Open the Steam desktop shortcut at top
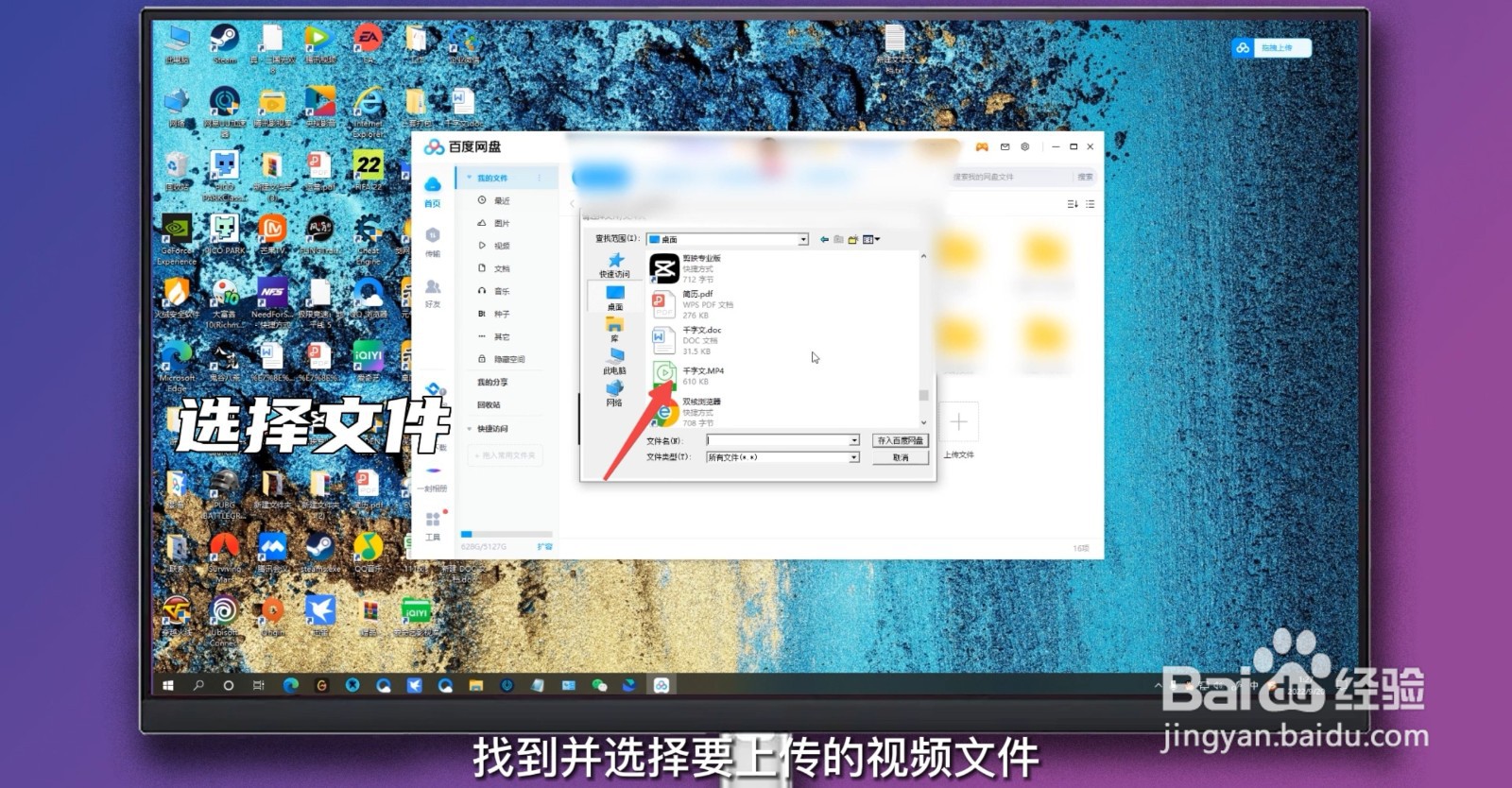This screenshot has height=788, width=1512. [x=225, y=43]
